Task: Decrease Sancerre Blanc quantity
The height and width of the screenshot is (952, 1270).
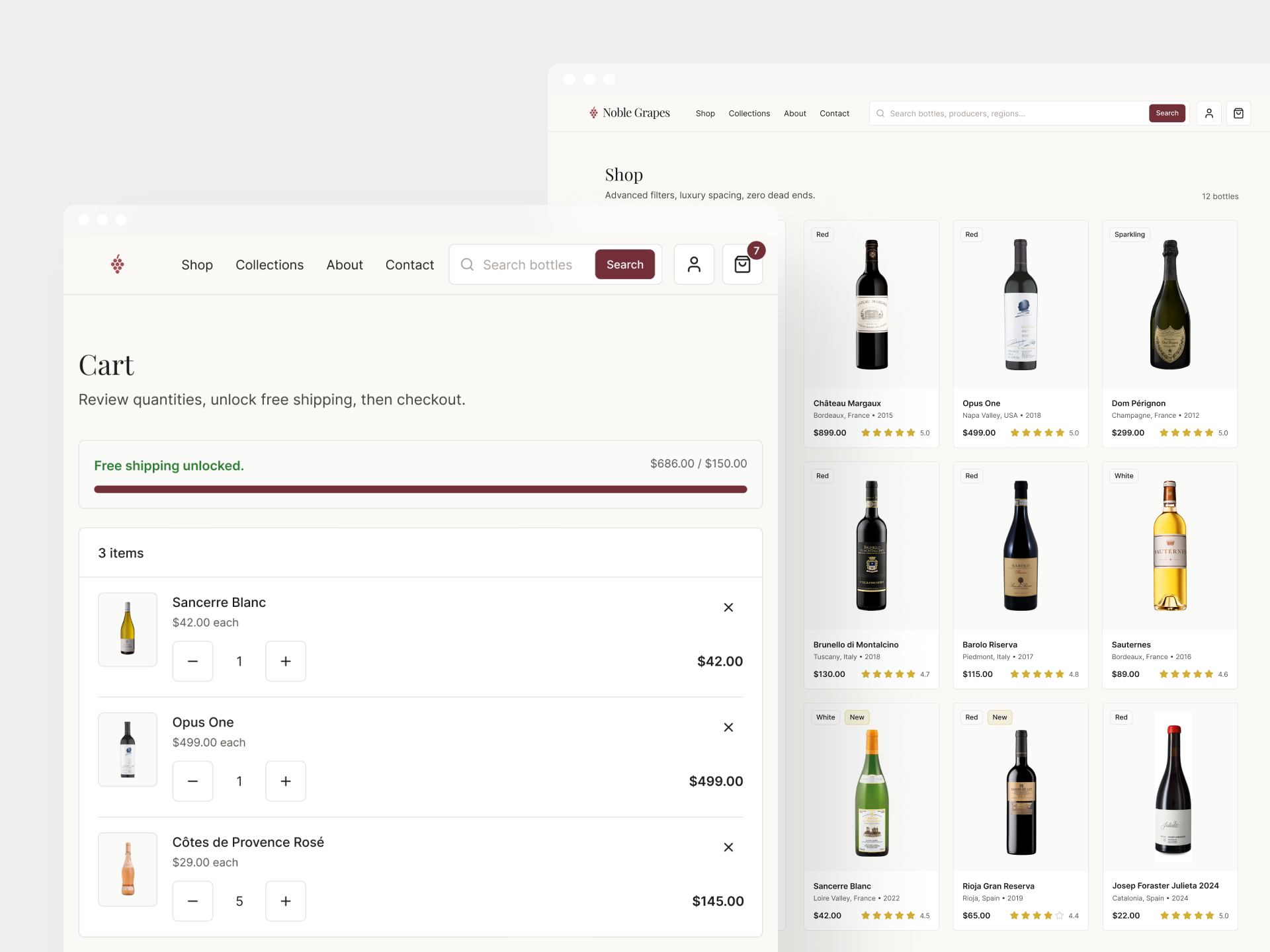Action: pyautogui.click(x=192, y=661)
